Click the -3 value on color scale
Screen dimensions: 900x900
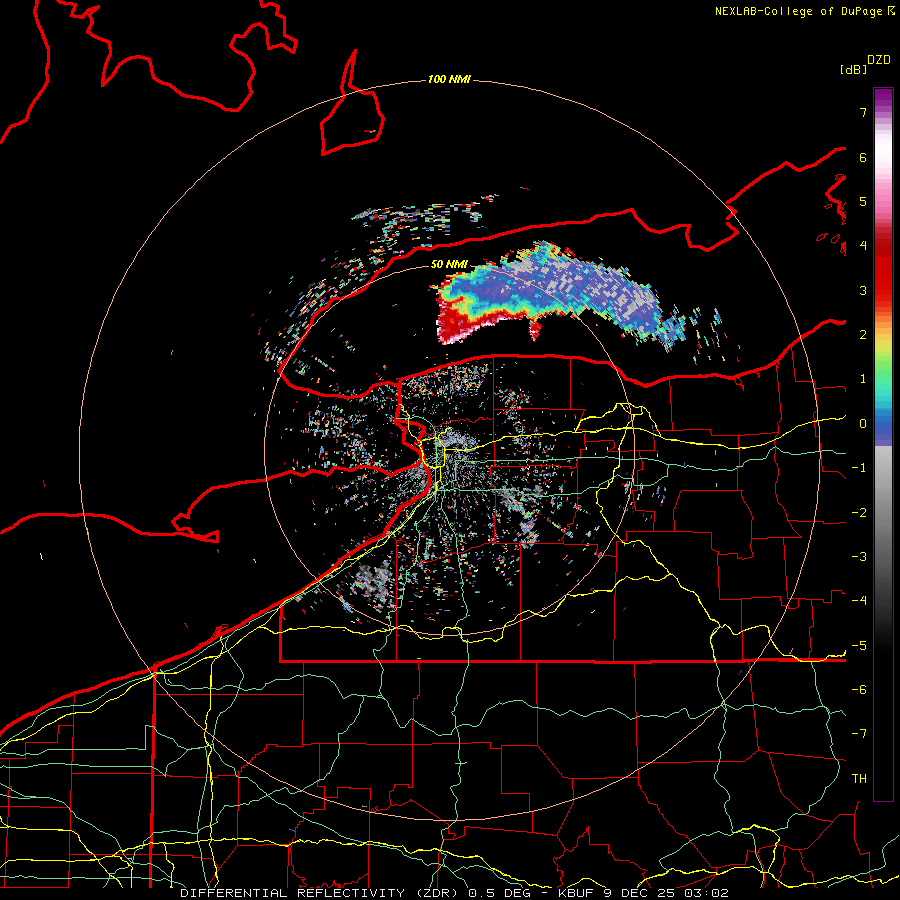(859, 557)
